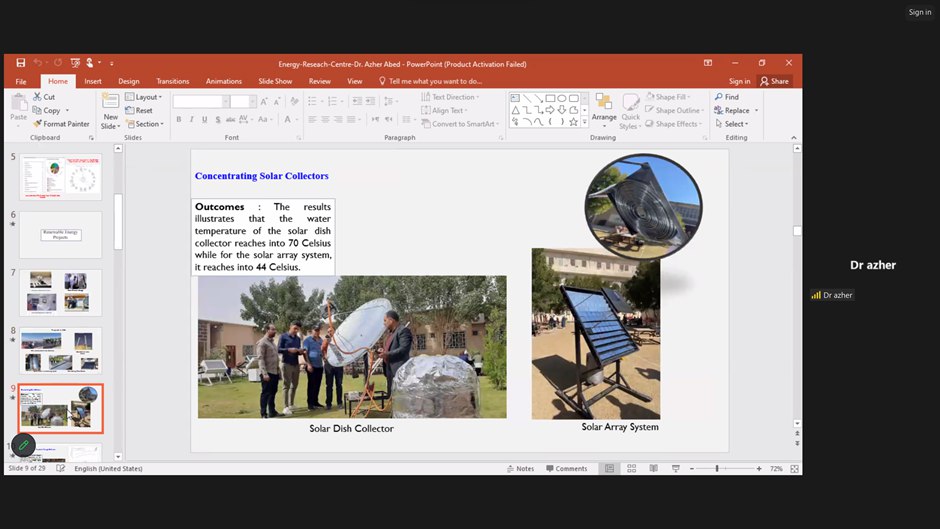This screenshot has height=529, width=940.
Task: Toggle bullet list formatting
Action: [312, 101]
